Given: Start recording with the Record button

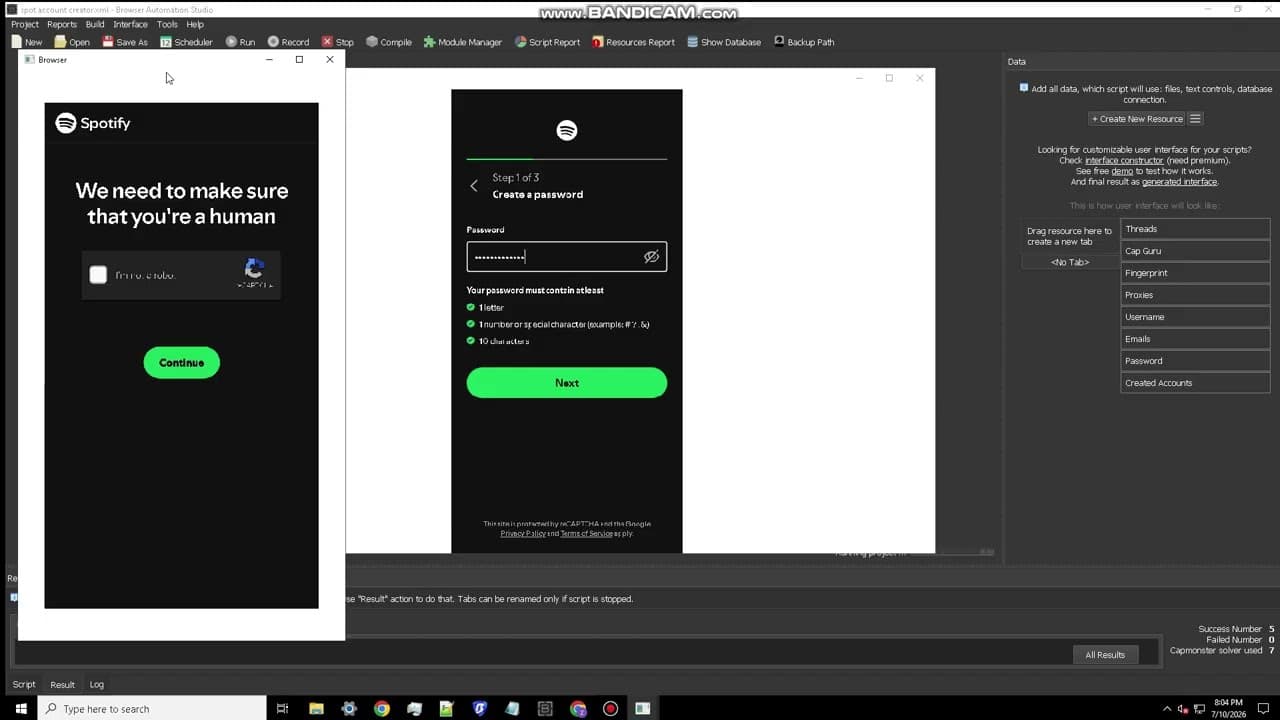Looking at the screenshot, I should pos(288,42).
